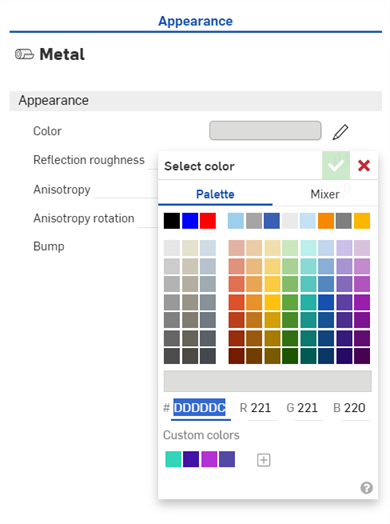Choose the slate violet custom color swatch
Image resolution: width=390 pixels, height=524 pixels.
[227, 459]
